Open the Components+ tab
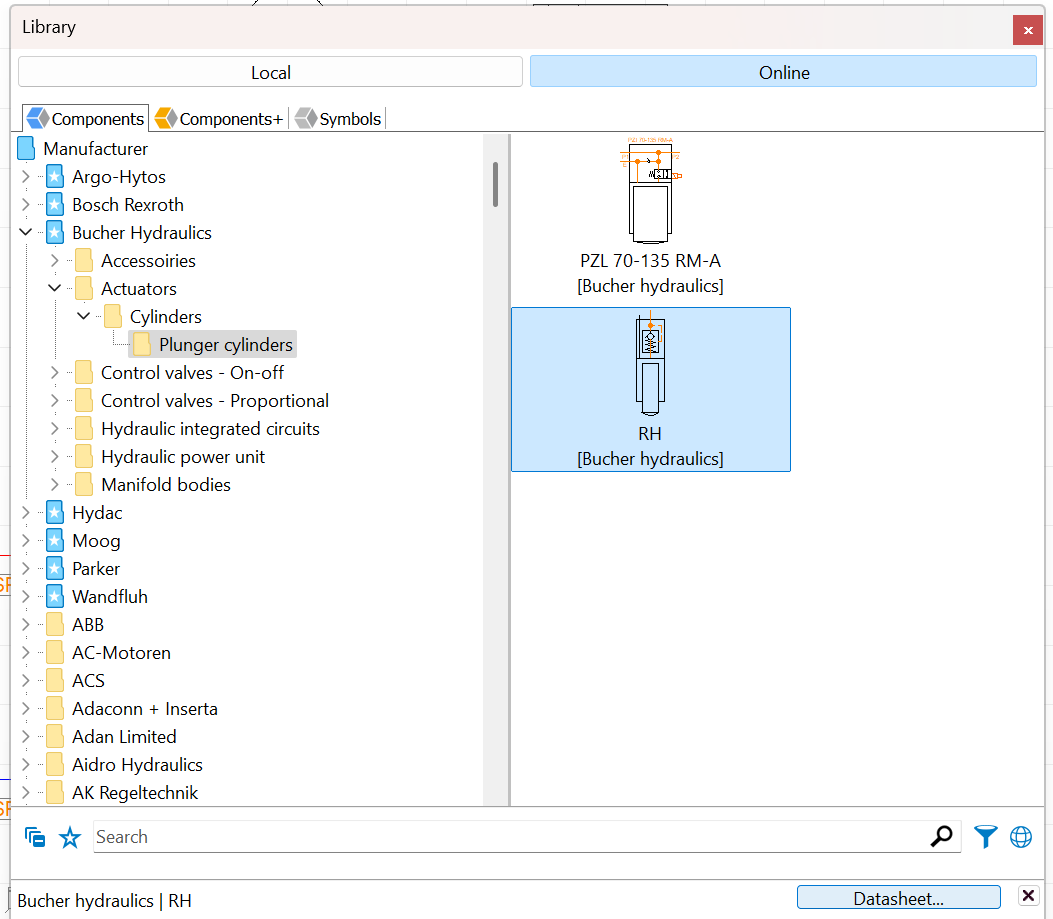This screenshot has height=919, width=1053. pos(219,119)
